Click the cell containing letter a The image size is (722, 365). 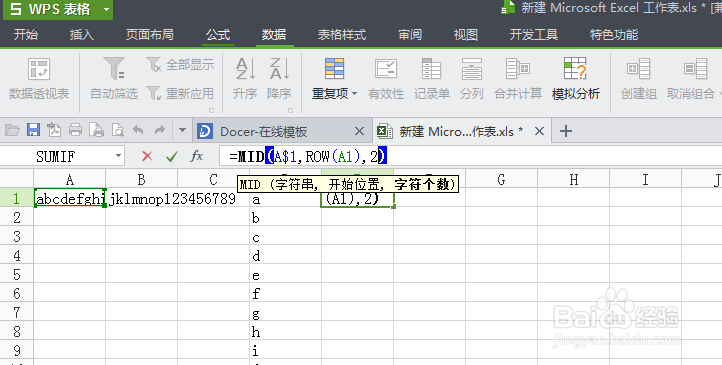[285, 199]
